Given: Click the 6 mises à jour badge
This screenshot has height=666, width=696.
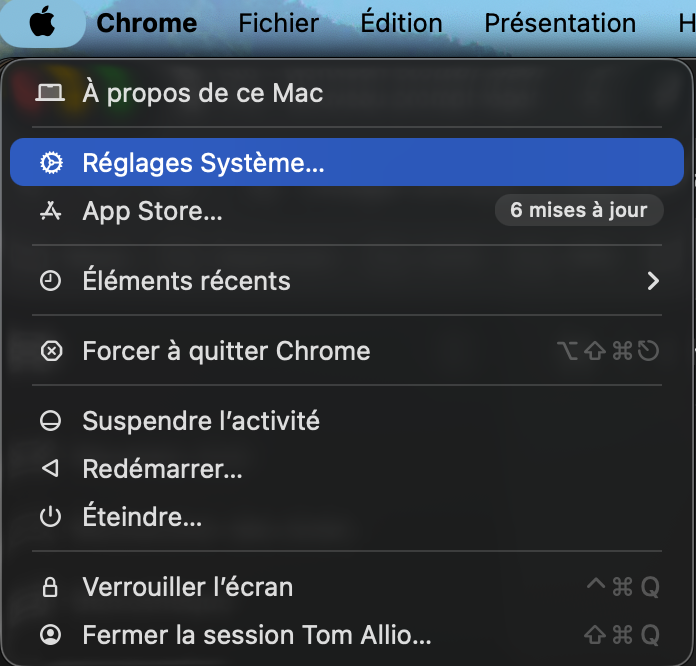Looking at the screenshot, I should coord(579,211).
